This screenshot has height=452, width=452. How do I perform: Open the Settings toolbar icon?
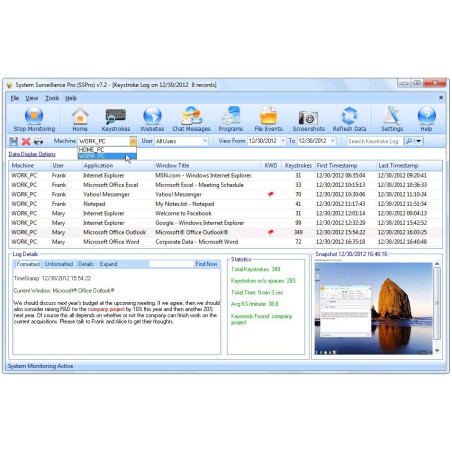point(392,119)
